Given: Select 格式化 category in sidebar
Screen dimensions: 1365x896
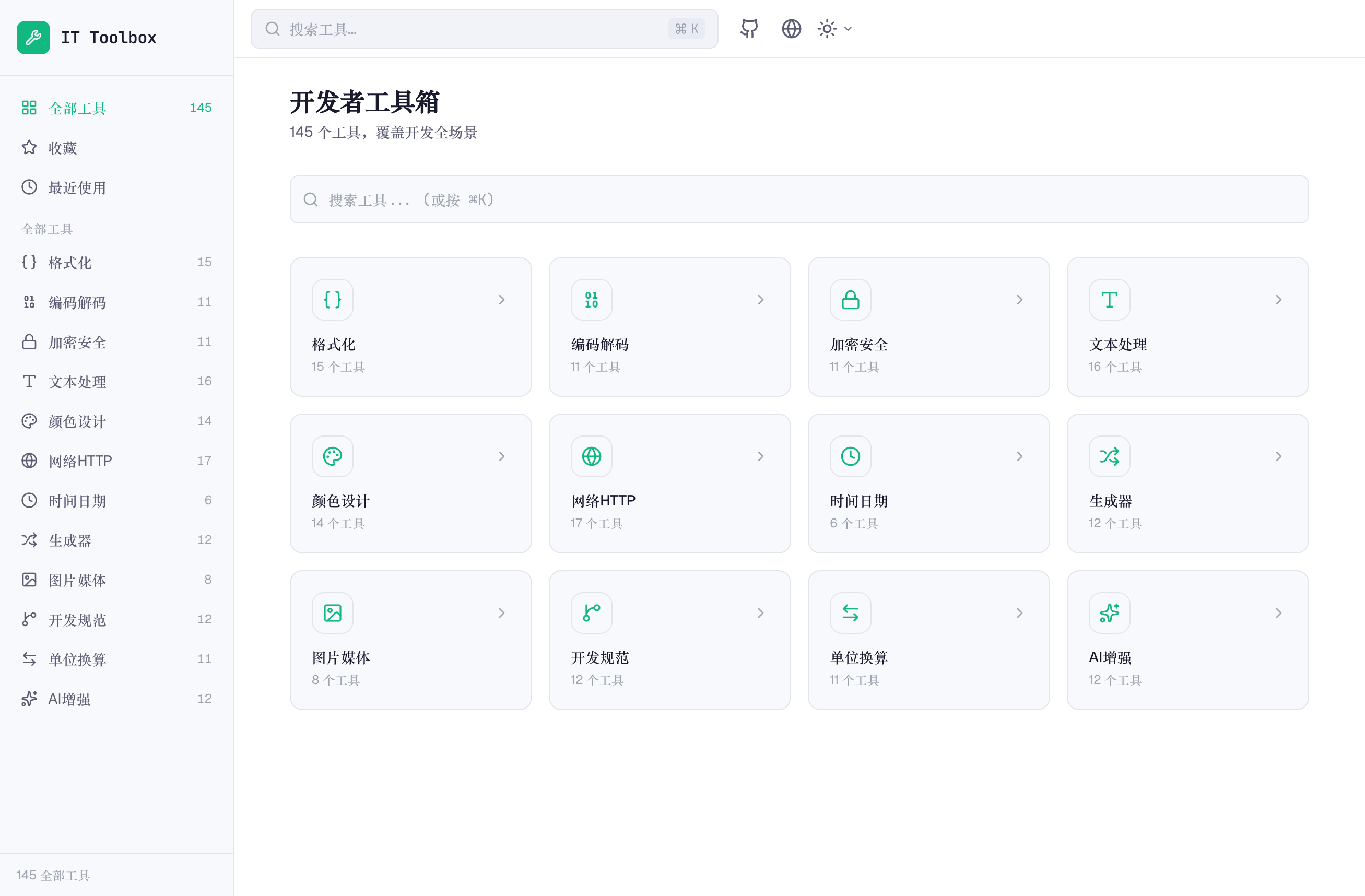Looking at the screenshot, I should coord(116,262).
